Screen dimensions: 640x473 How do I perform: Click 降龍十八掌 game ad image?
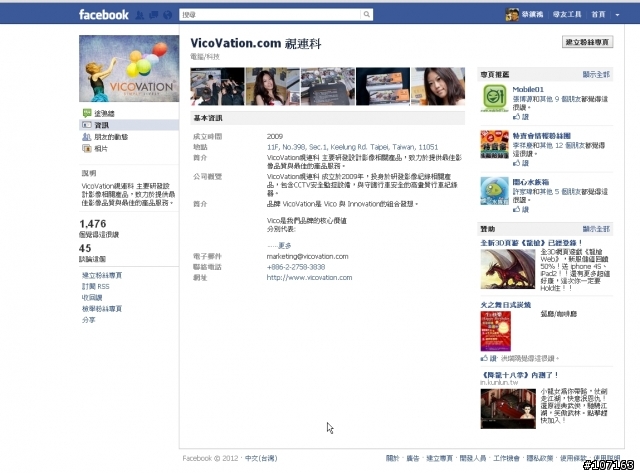coord(508,409)
